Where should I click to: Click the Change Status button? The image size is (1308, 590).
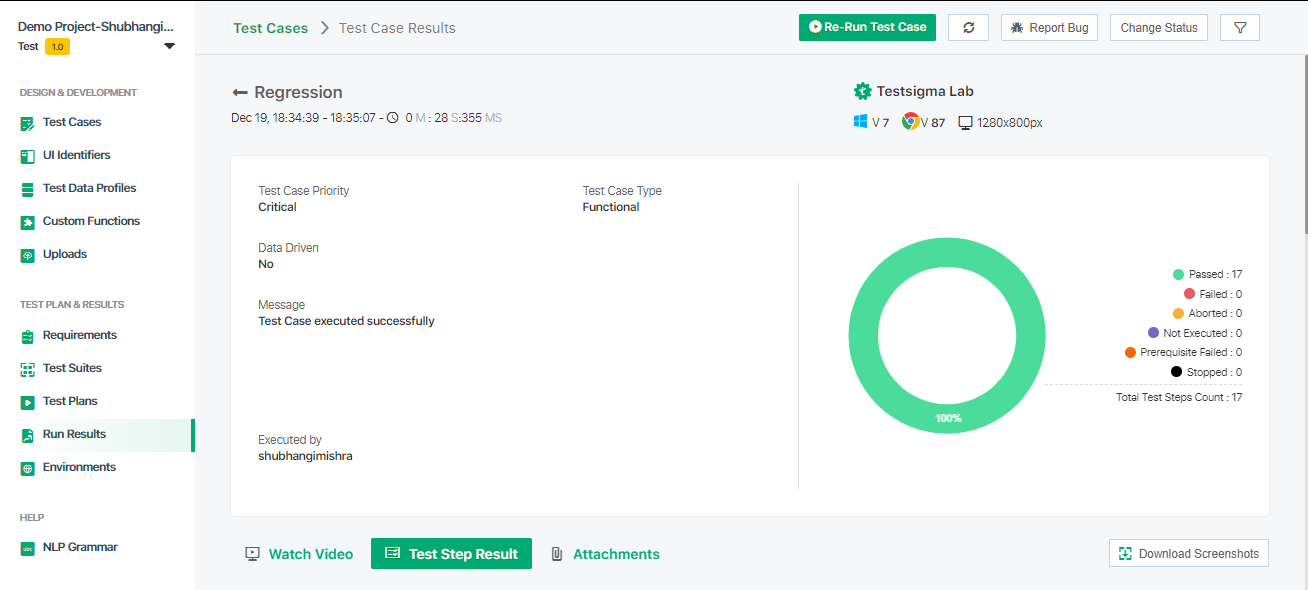pyautogui.click(x=1159, y=27)
